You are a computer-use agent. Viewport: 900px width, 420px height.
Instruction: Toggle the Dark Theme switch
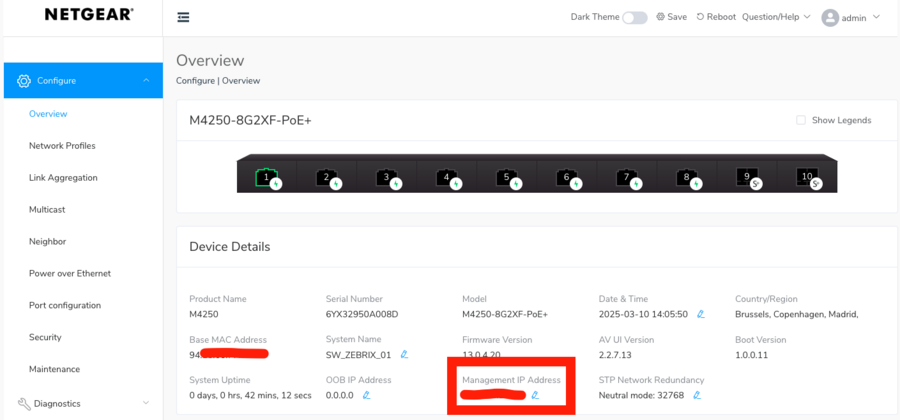point(635,17)
